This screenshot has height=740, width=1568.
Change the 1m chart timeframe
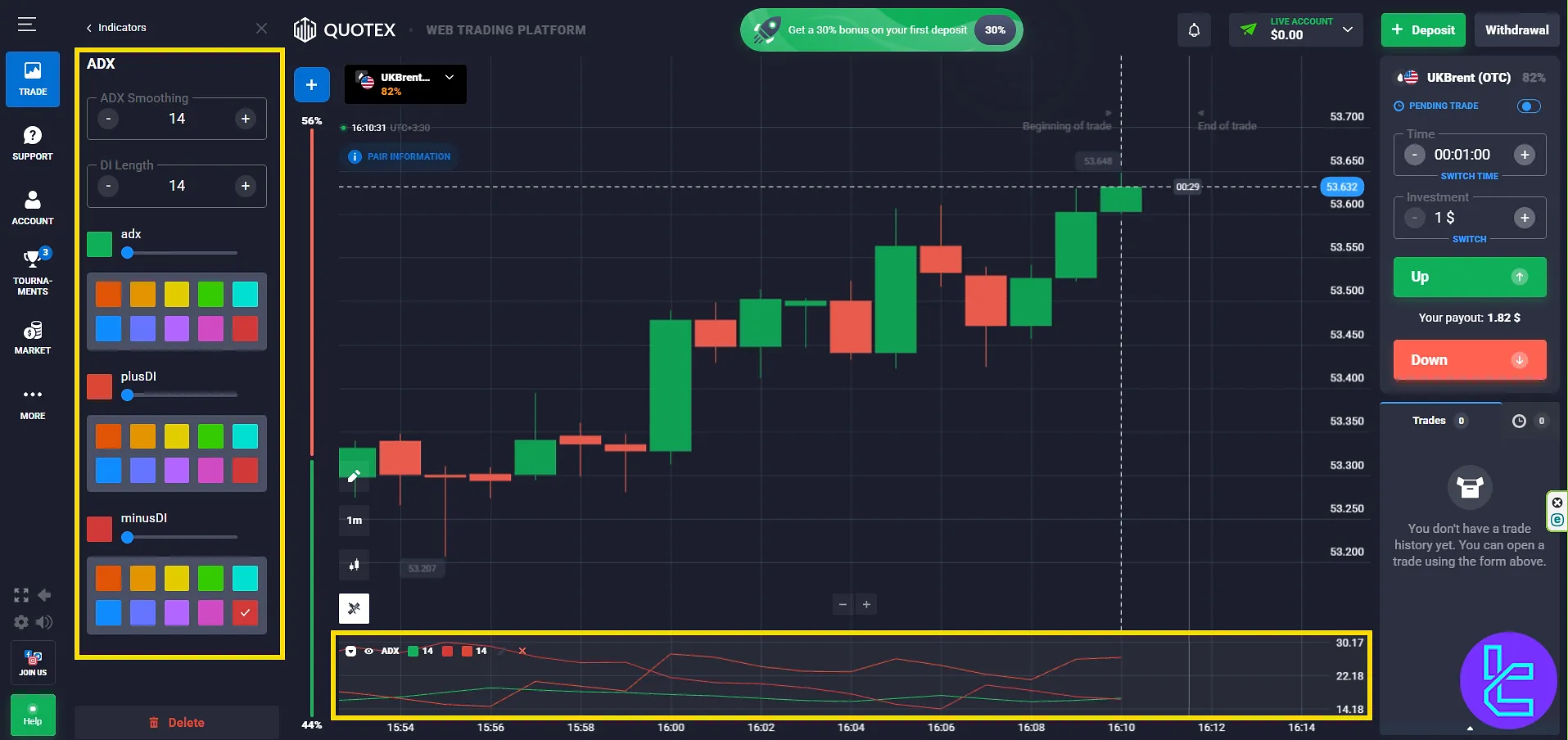[x=354, y=521]
